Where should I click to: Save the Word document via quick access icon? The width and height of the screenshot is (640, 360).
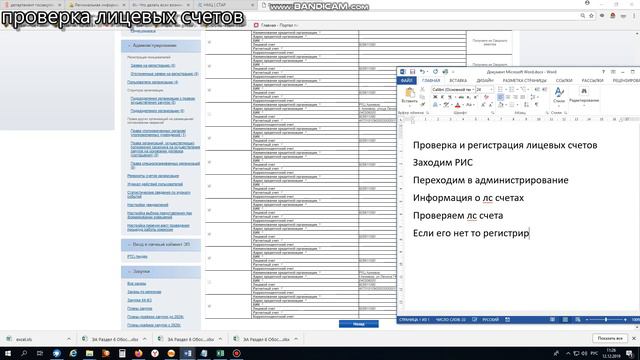click(x=412, y=72)
